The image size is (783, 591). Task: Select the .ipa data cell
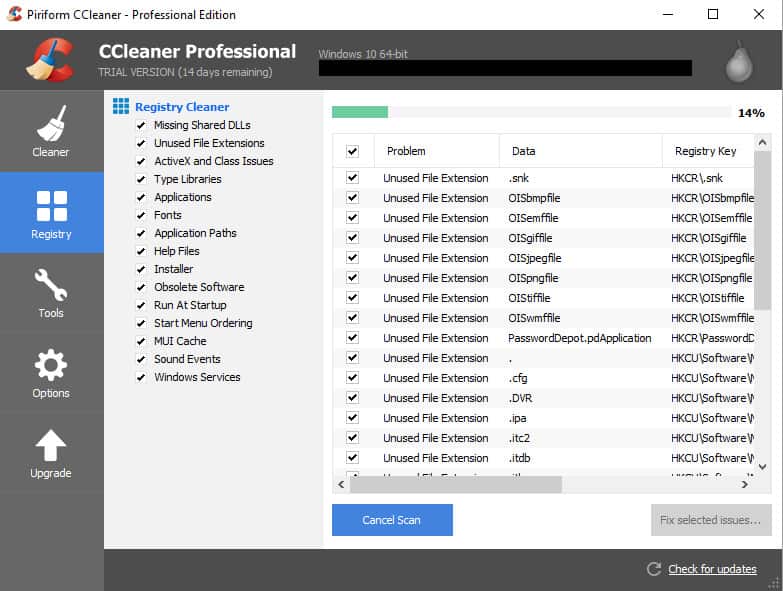[517, 418]
